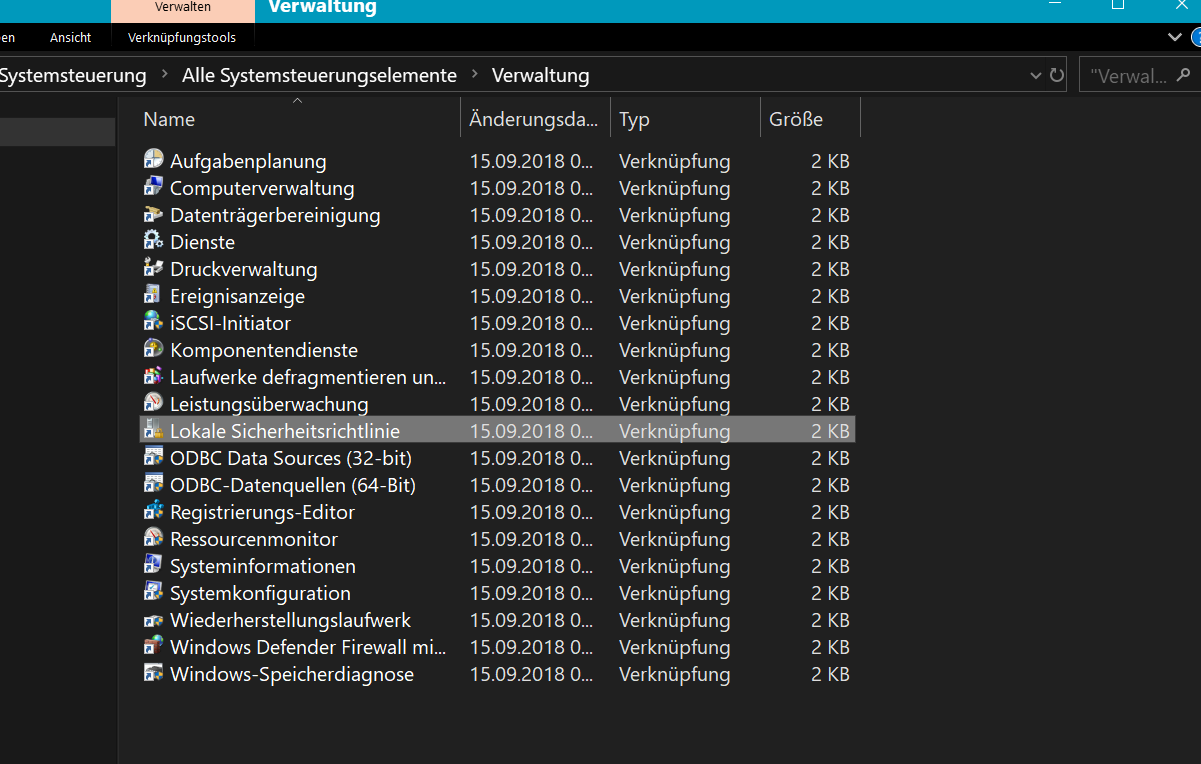Select the Systemkonfiguration icon
This screenshot has height=764, width=1201.
153,591
